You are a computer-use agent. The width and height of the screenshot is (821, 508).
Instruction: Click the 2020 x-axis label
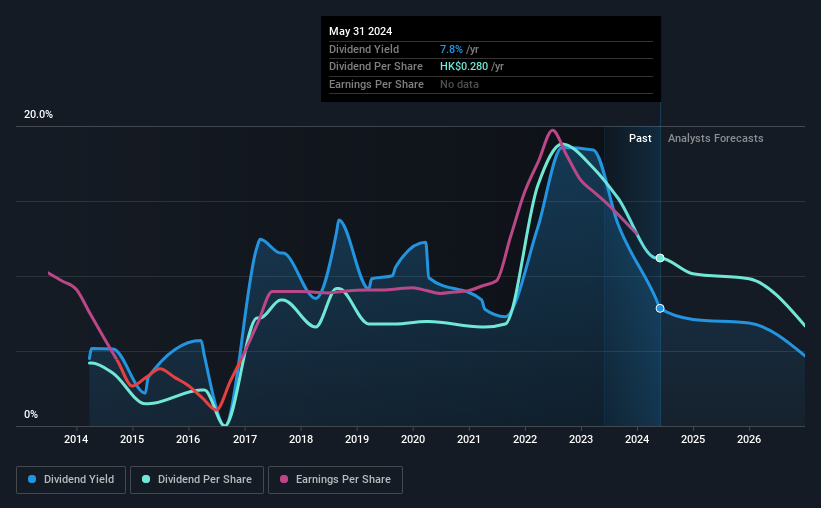tap(413, 439)
